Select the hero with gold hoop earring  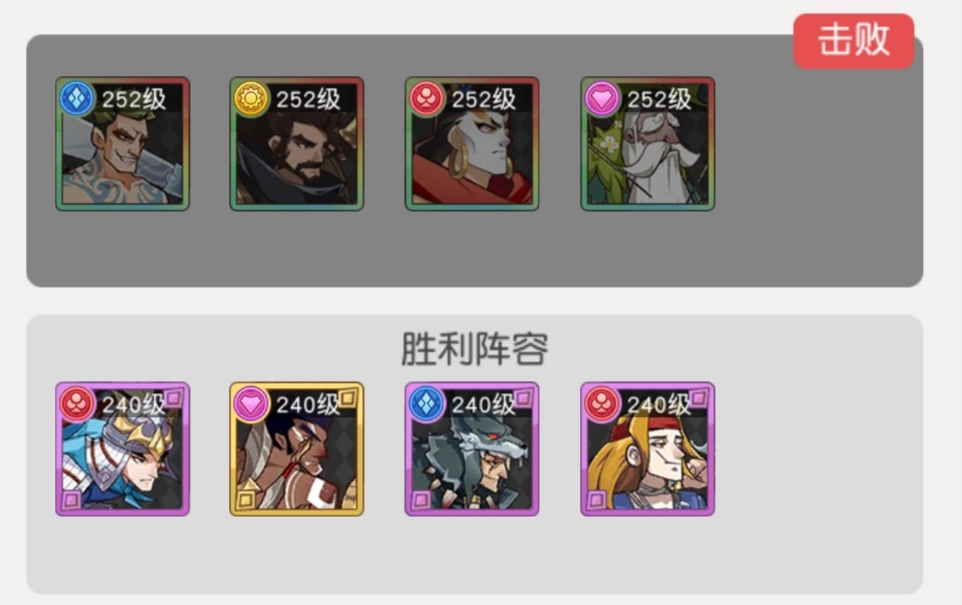[x=472, y=144]
